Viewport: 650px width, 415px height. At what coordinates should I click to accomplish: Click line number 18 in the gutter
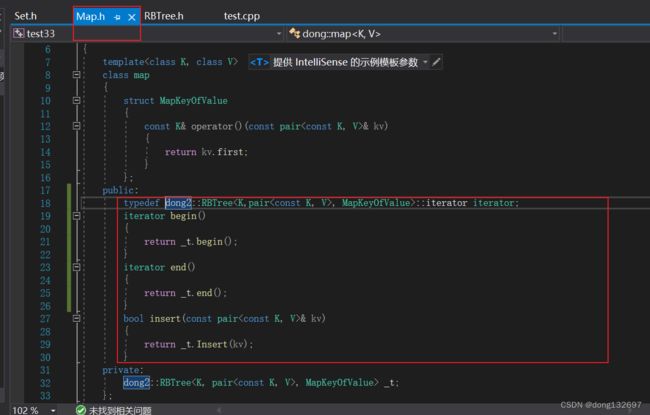point(46,203)
